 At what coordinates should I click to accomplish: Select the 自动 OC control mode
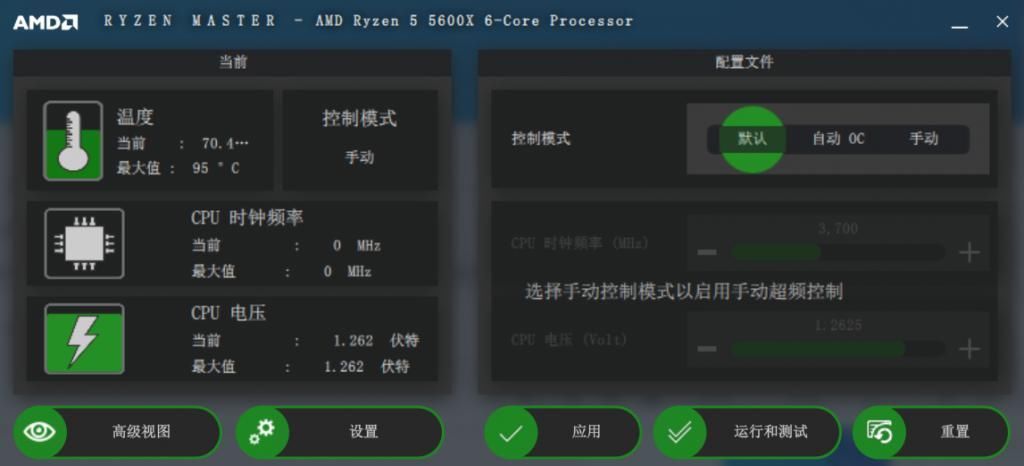coord(838,139)
